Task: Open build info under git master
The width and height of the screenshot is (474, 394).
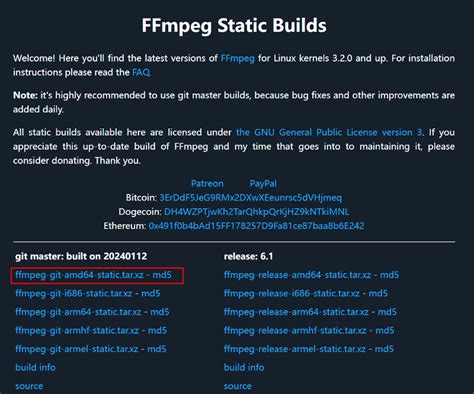Action: coord(35,368)
